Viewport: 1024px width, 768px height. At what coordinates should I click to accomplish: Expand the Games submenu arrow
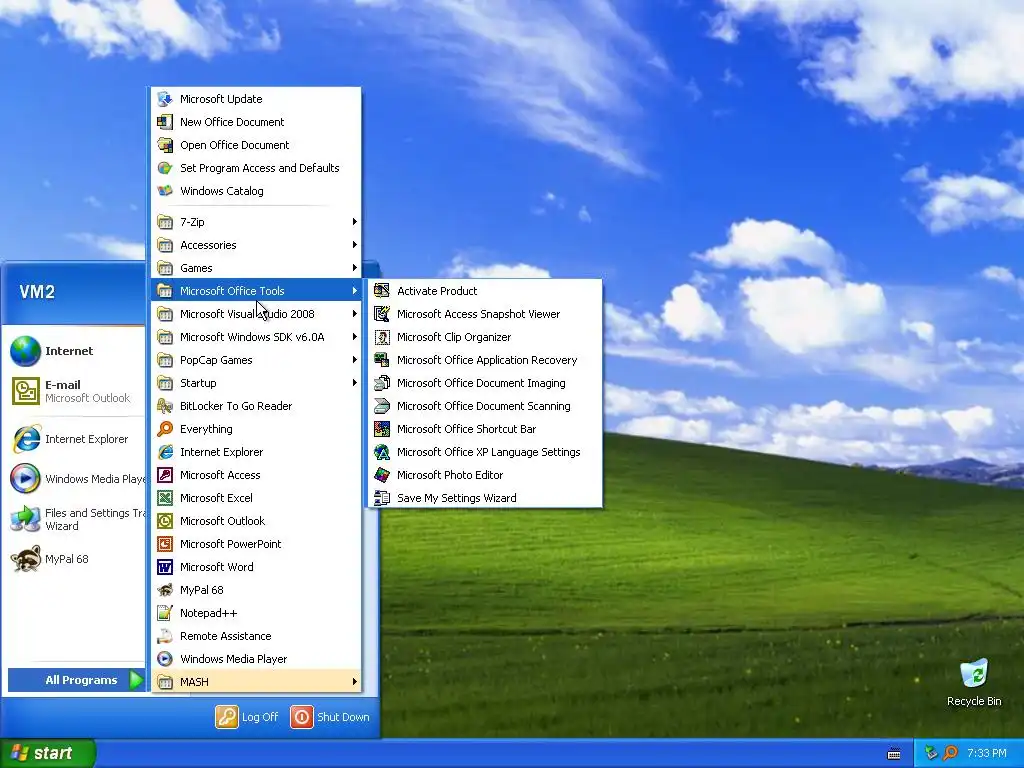coord(355,268)
